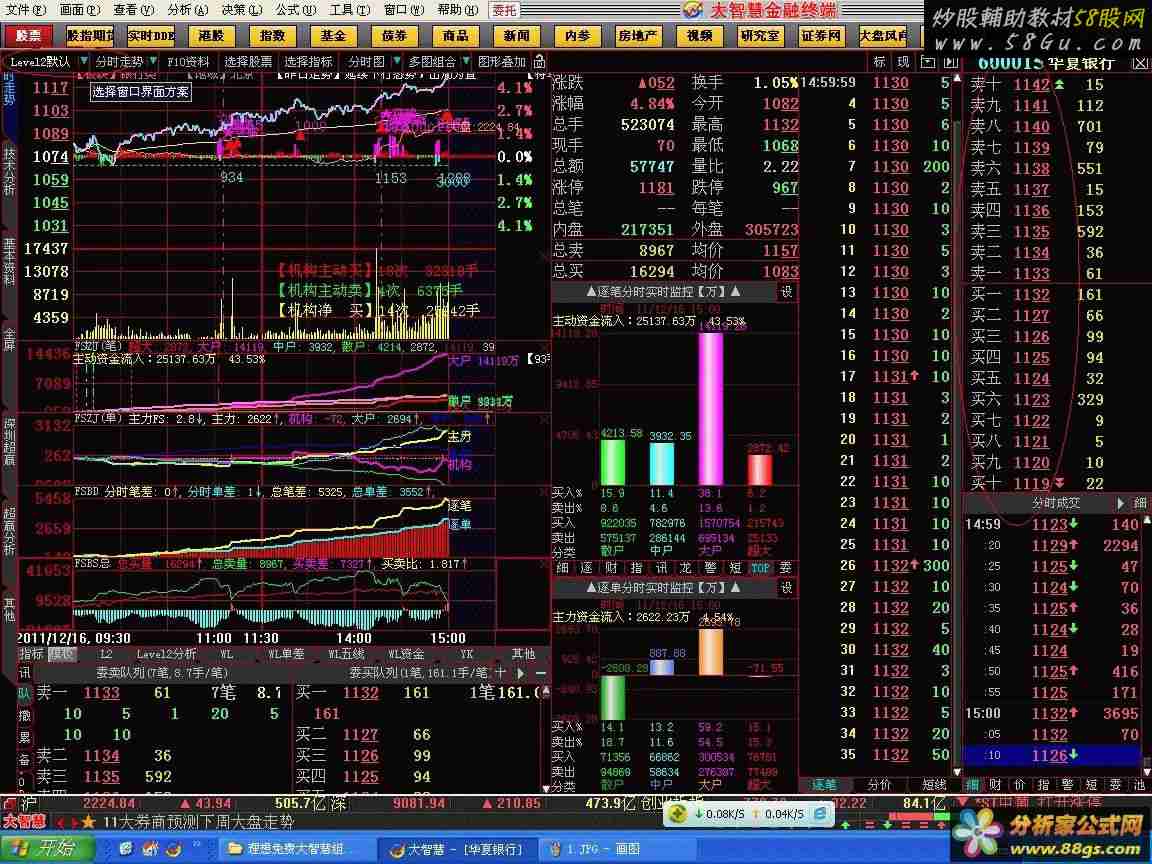Click the 讯 icon in the middle mini tab row
The width and height of the screenshot is (1152, 864).
point(660,567)
